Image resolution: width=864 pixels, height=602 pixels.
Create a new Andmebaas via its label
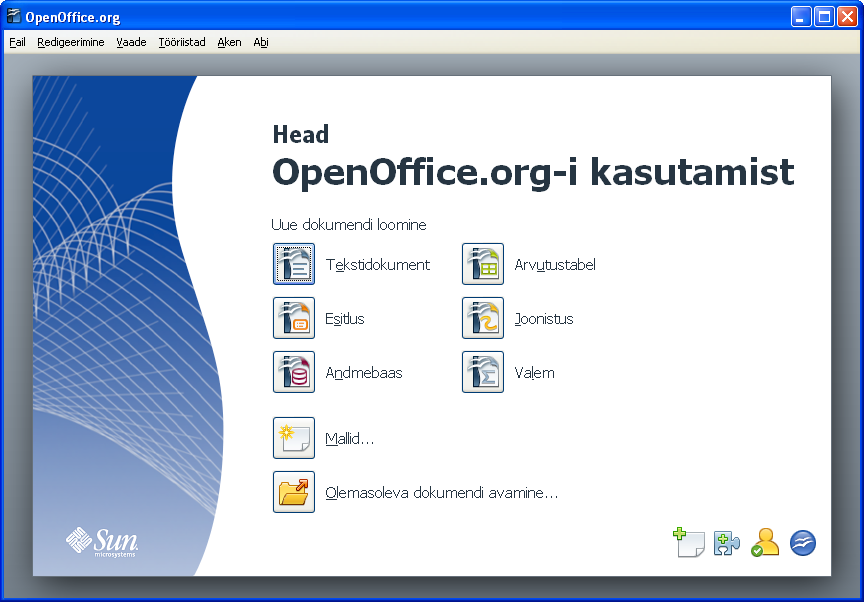click(364, 373)
